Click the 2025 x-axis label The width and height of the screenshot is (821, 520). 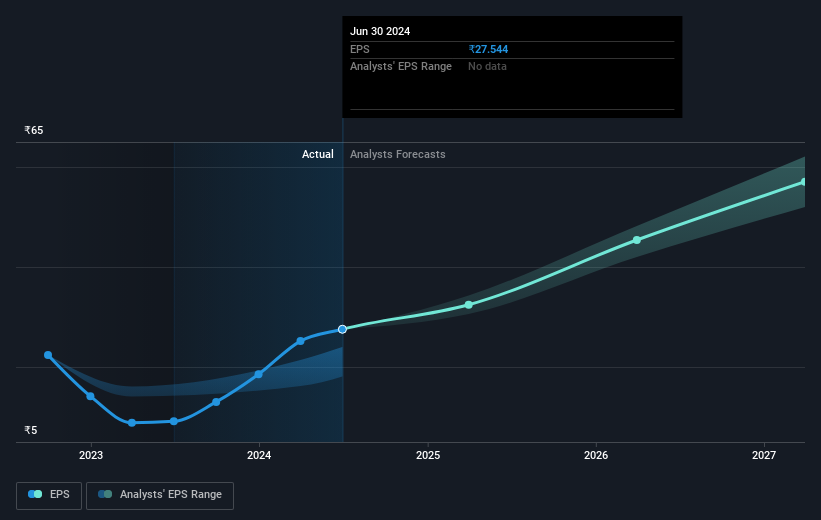[428, 455]
